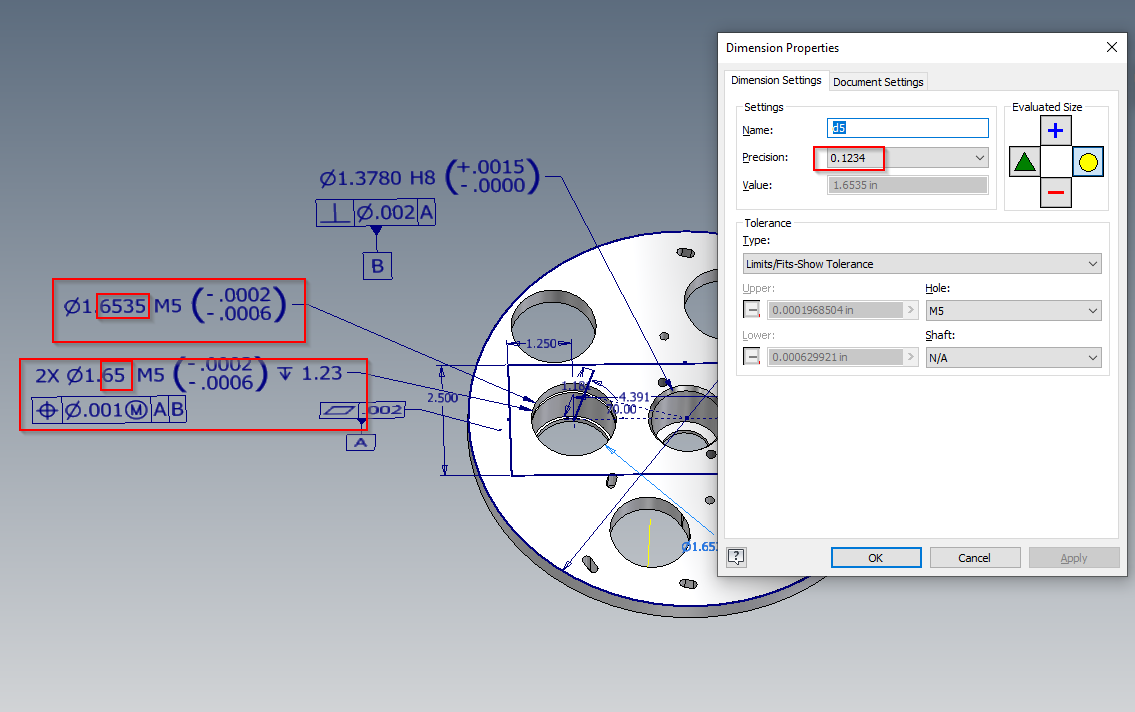The width and height of the screenshot is (1135, 712).
Task: Click the blue plus Evaluated Size icon
Action: [x=1055, y=131]
